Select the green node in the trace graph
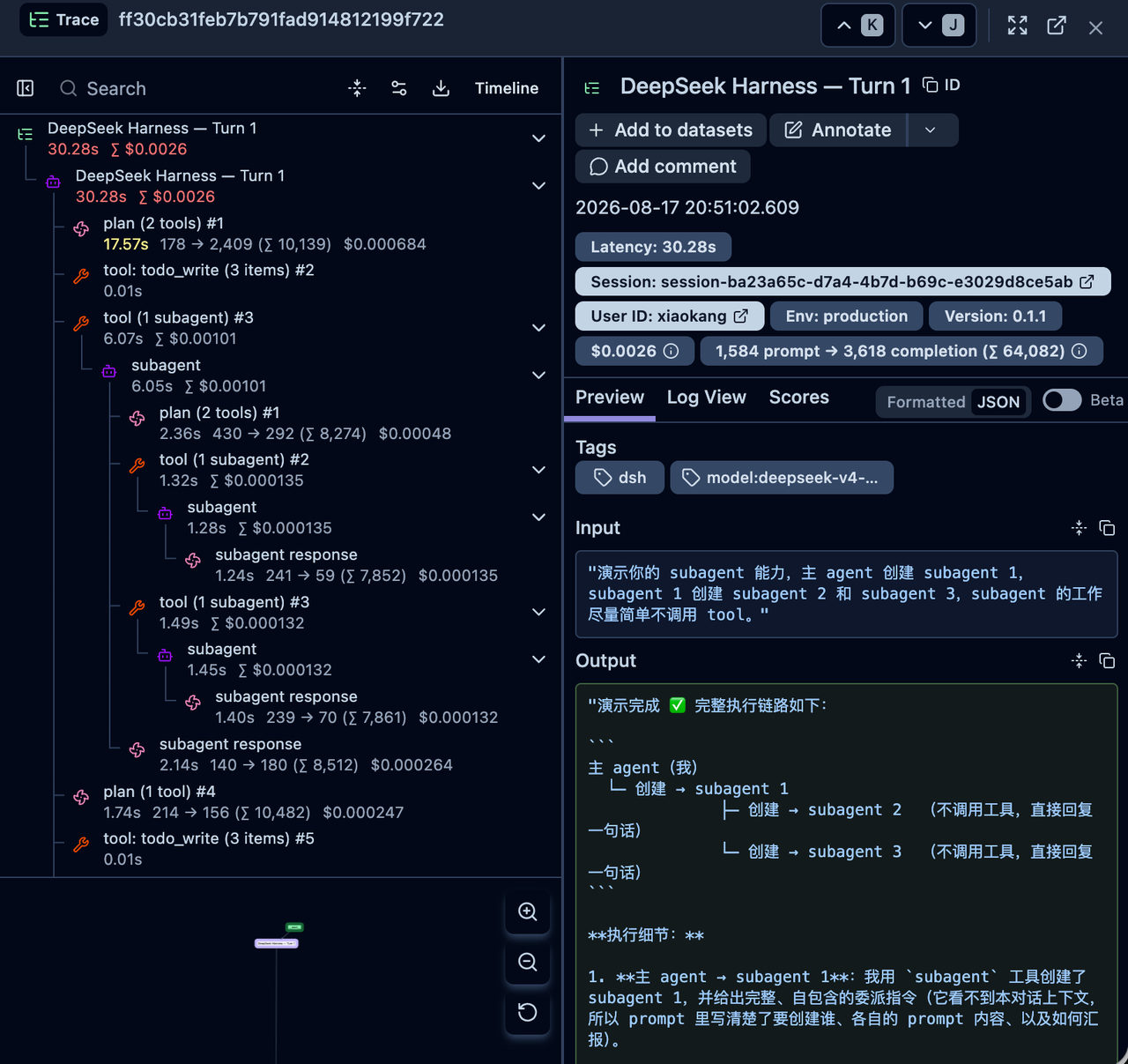The height and width of the screenshot is (1064, 1128). 294,927
